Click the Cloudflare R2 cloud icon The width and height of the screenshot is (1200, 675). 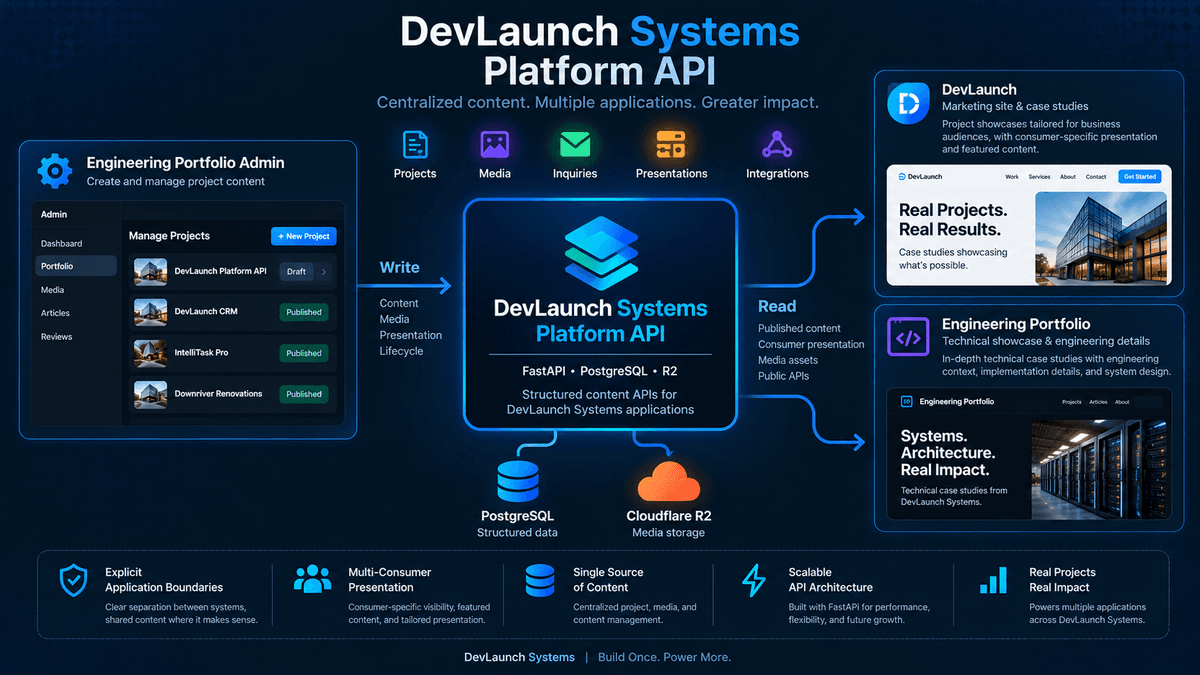pos(668,482)
